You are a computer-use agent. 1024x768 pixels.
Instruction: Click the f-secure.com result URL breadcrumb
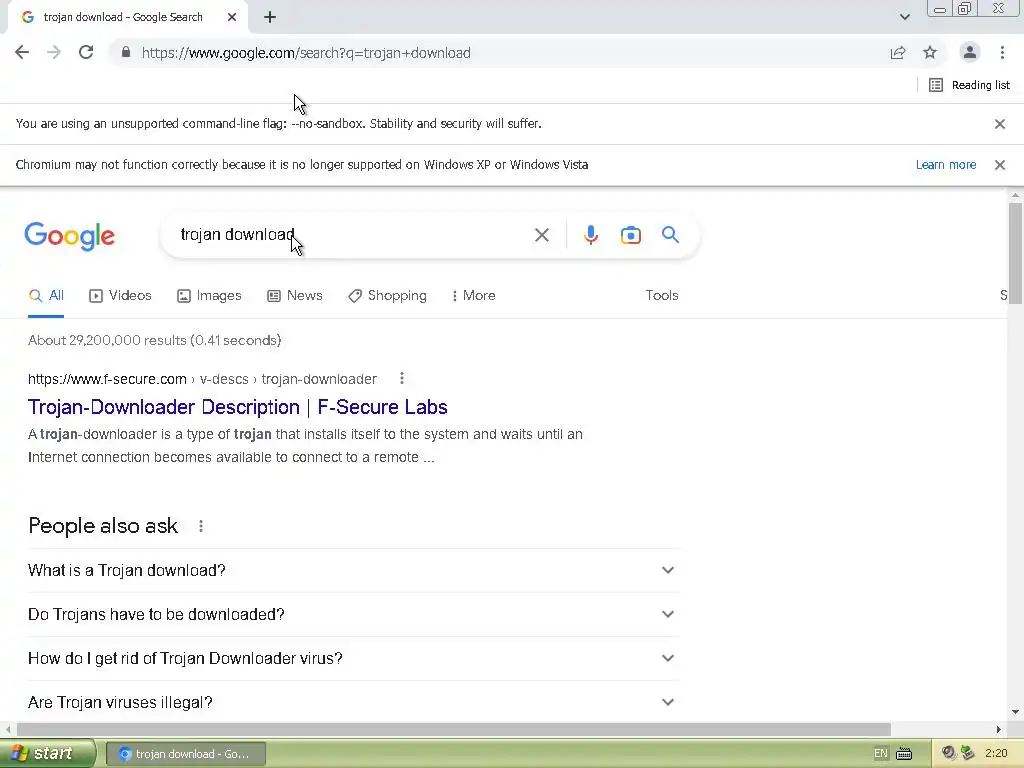202,379
